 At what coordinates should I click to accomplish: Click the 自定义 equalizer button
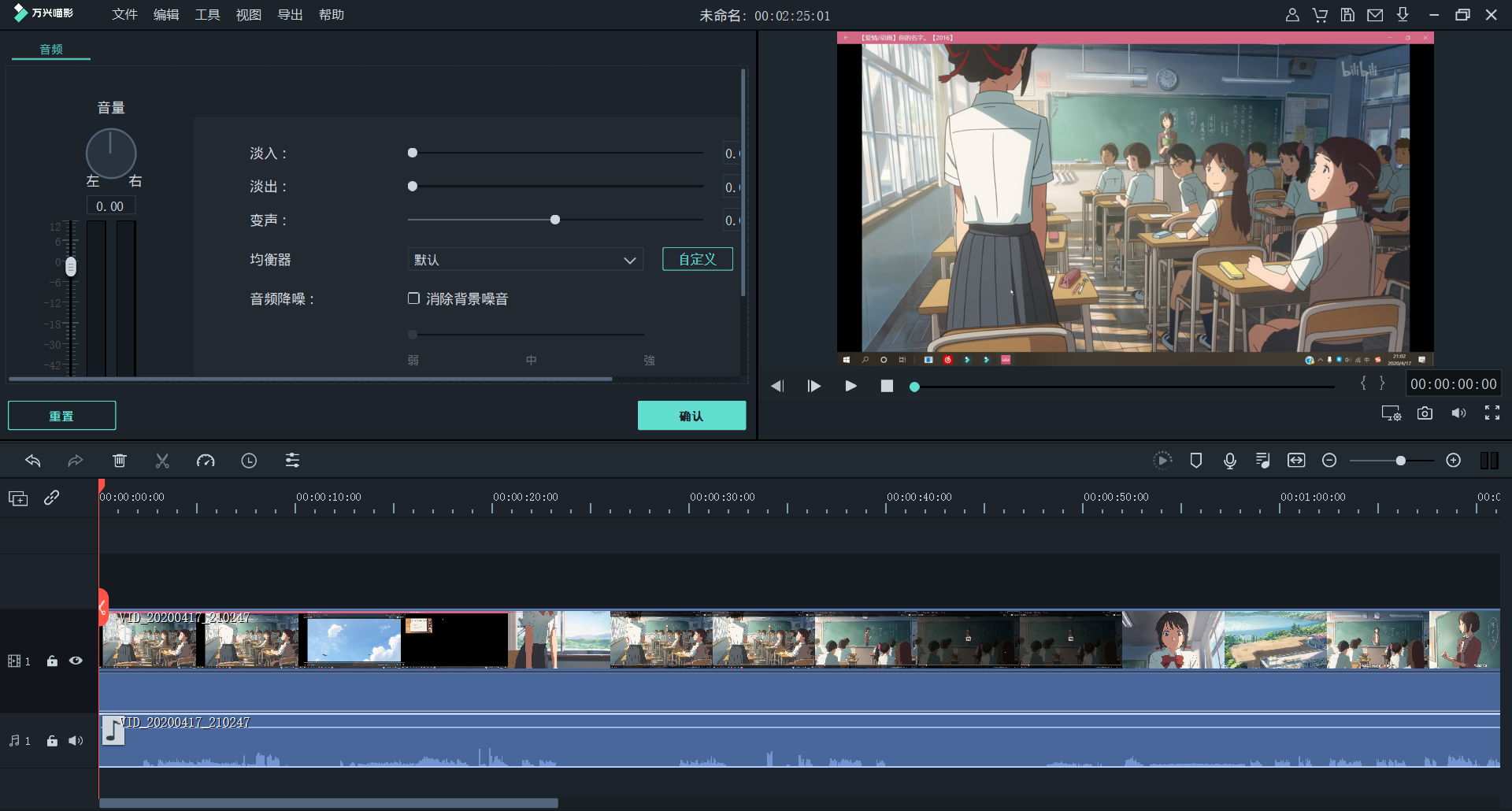click(697, 259)
